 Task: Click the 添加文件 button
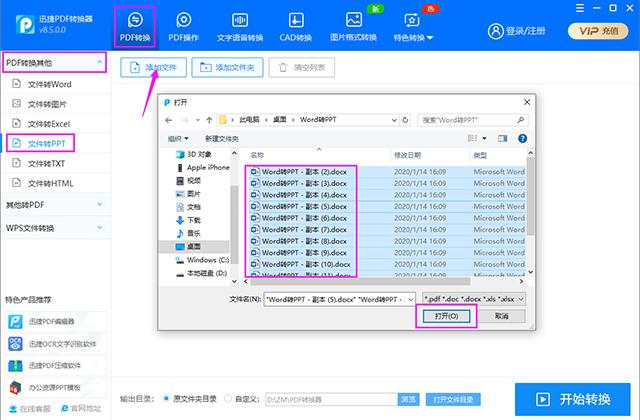pos(153,67)
